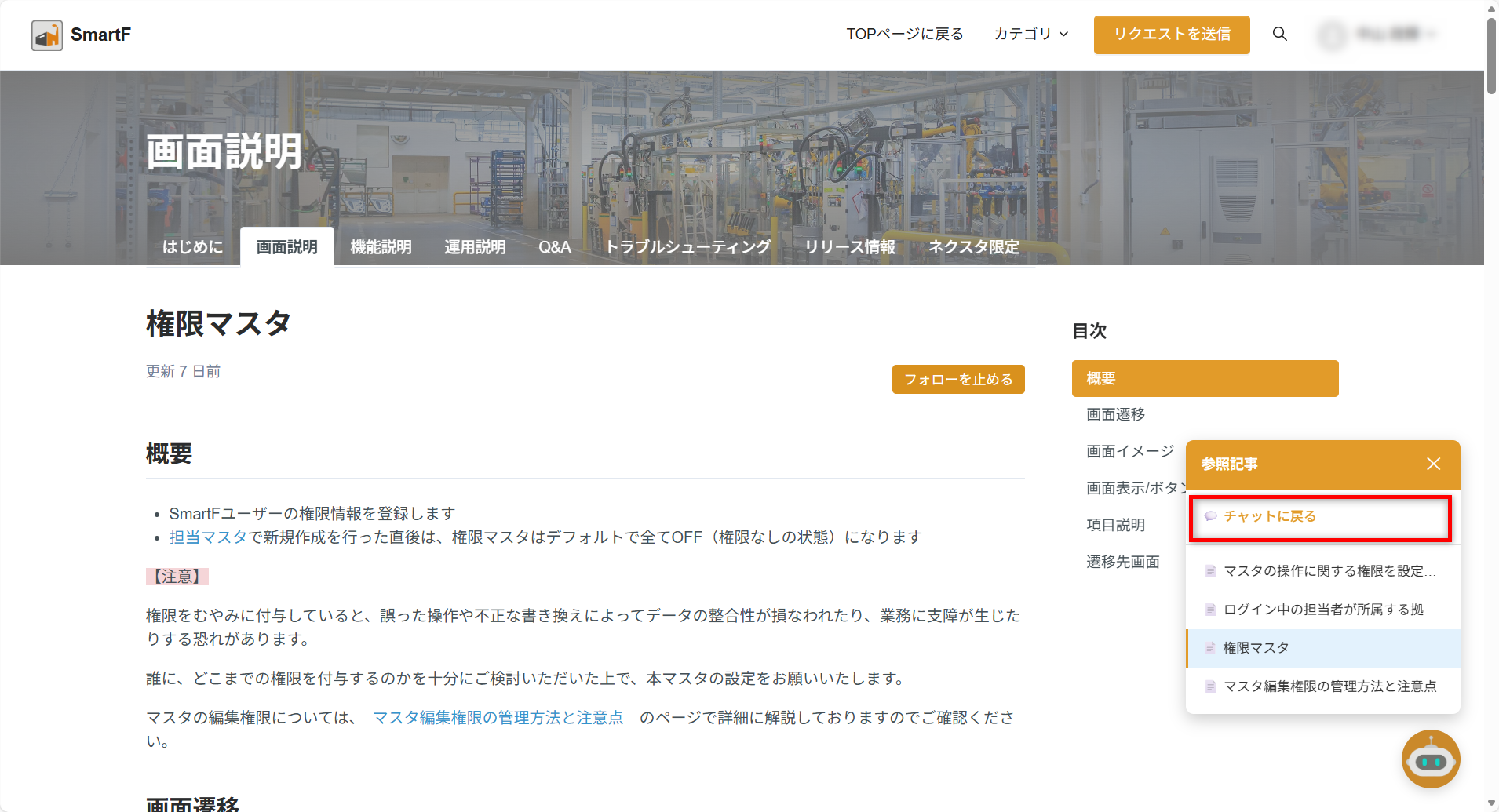The width and height of the screenshot is (1499, 812).
Task: Jump to 画面遷移 in table of contents
Action: pyautogui.click(x=1115, y=414)
